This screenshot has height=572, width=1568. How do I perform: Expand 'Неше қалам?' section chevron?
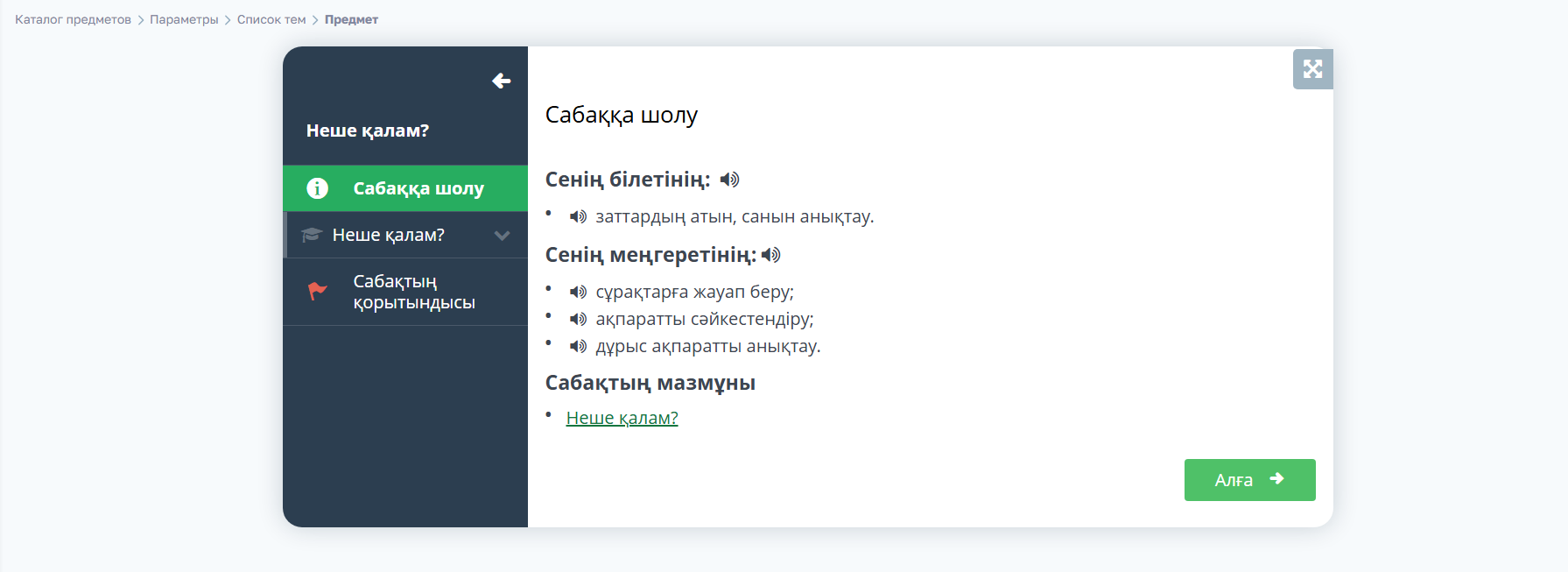(502, 235)
